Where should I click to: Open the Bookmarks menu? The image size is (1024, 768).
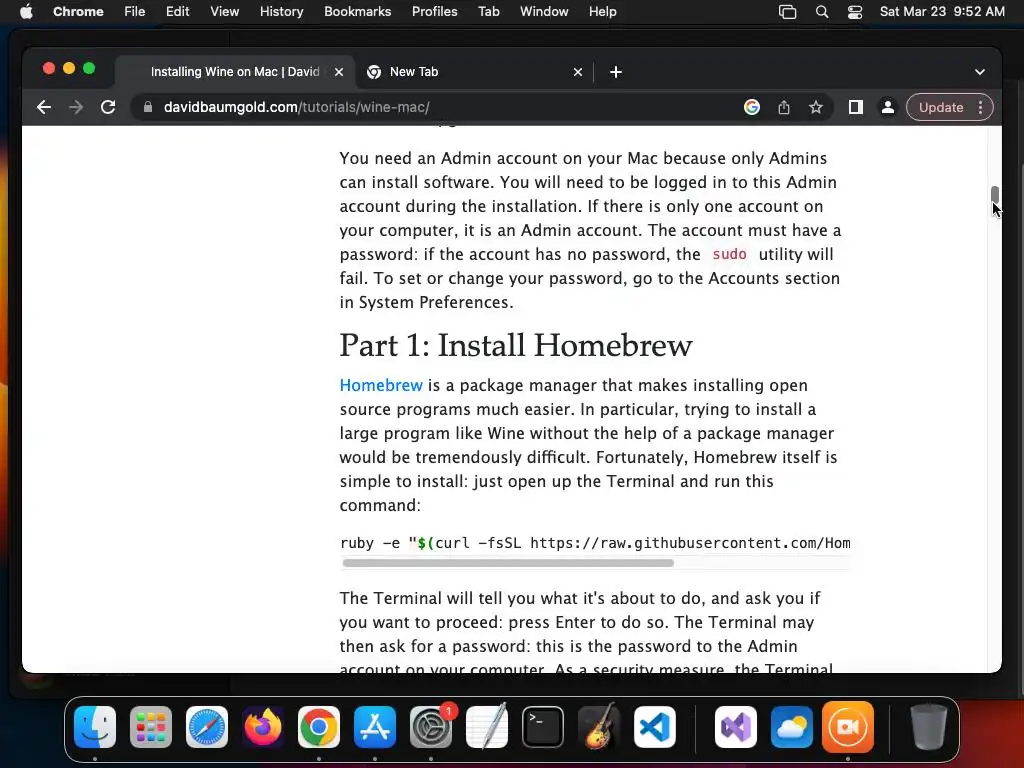tap(358, 12)
